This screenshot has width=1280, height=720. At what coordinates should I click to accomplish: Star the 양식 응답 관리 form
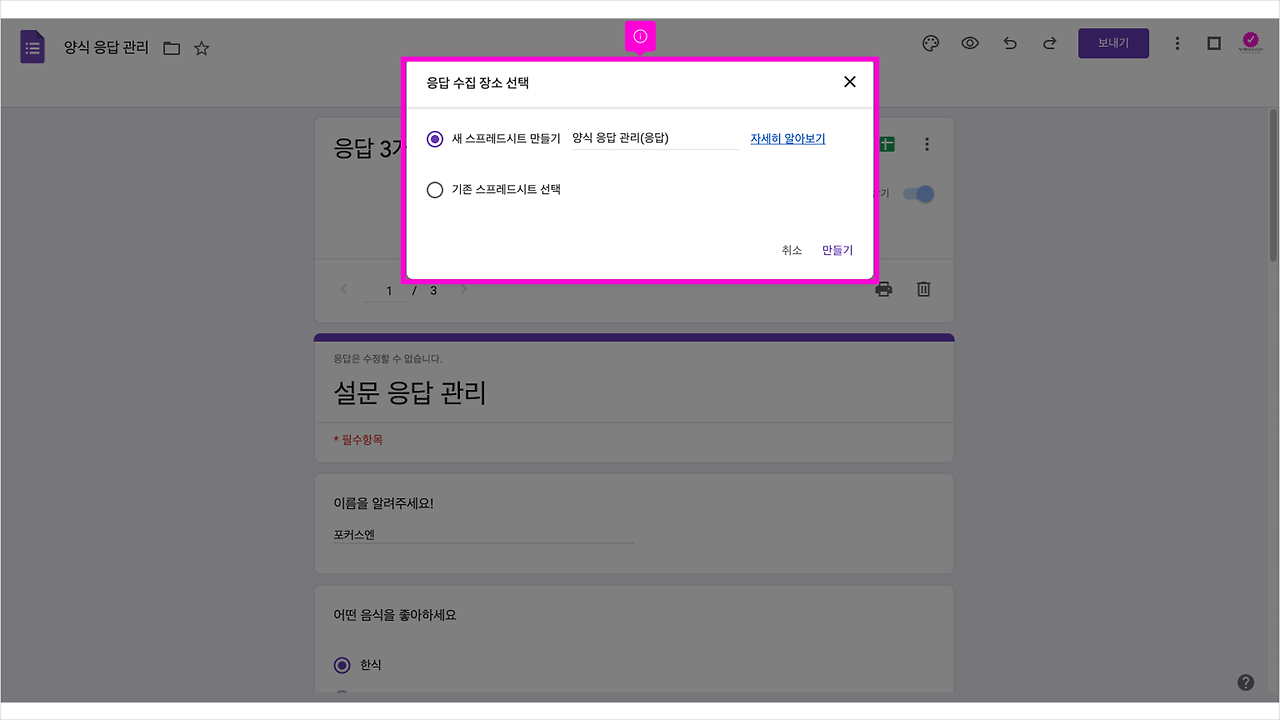[201, 47]
